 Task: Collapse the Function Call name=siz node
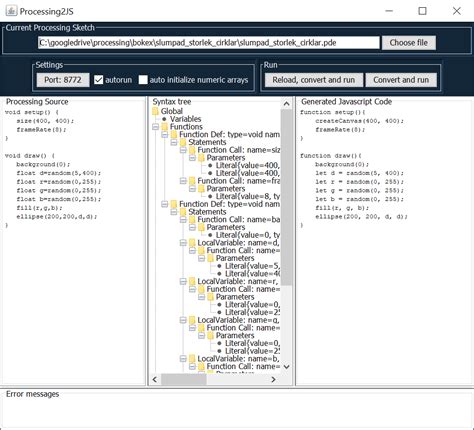click(x=183, y=150)
